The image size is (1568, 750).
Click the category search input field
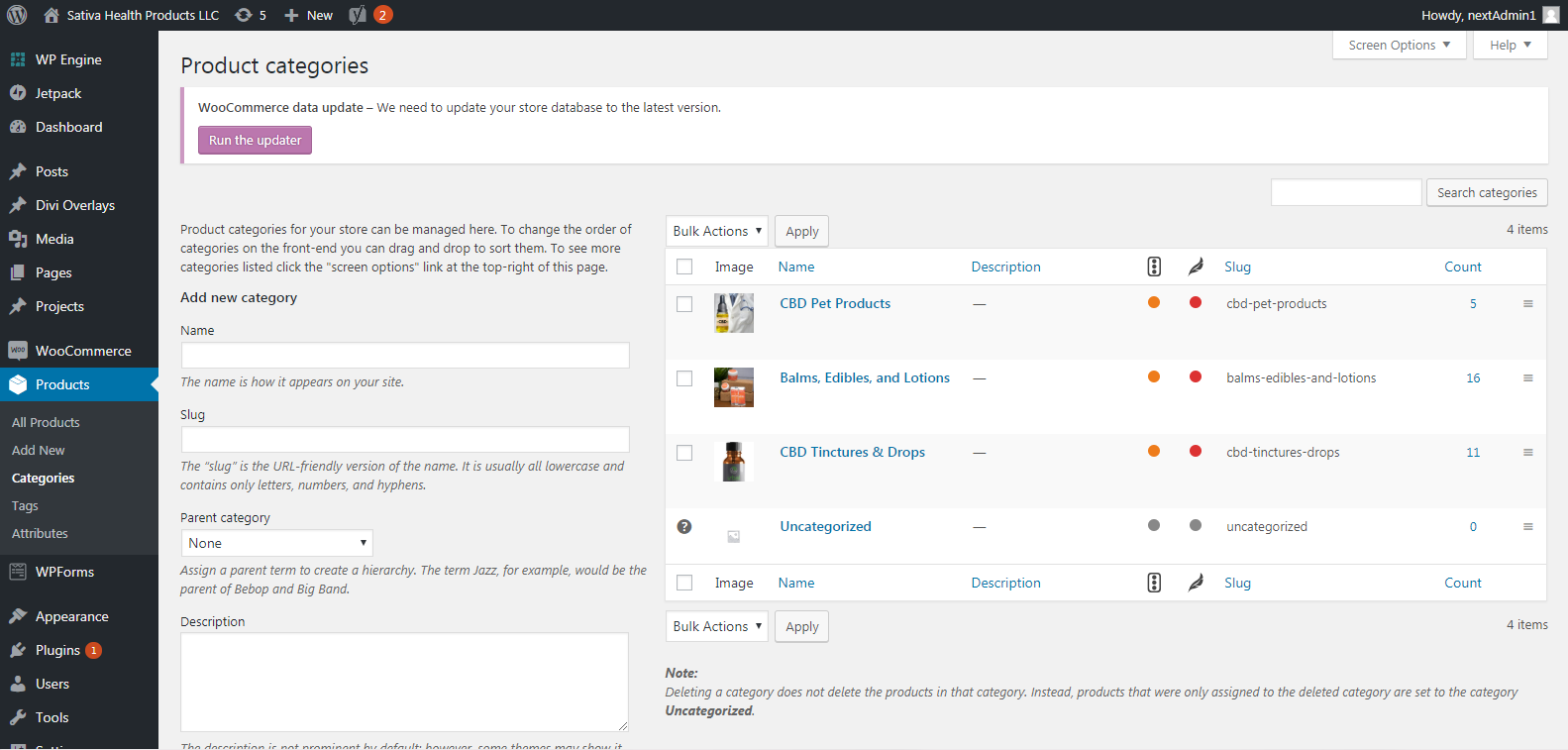coord(1345,192)
